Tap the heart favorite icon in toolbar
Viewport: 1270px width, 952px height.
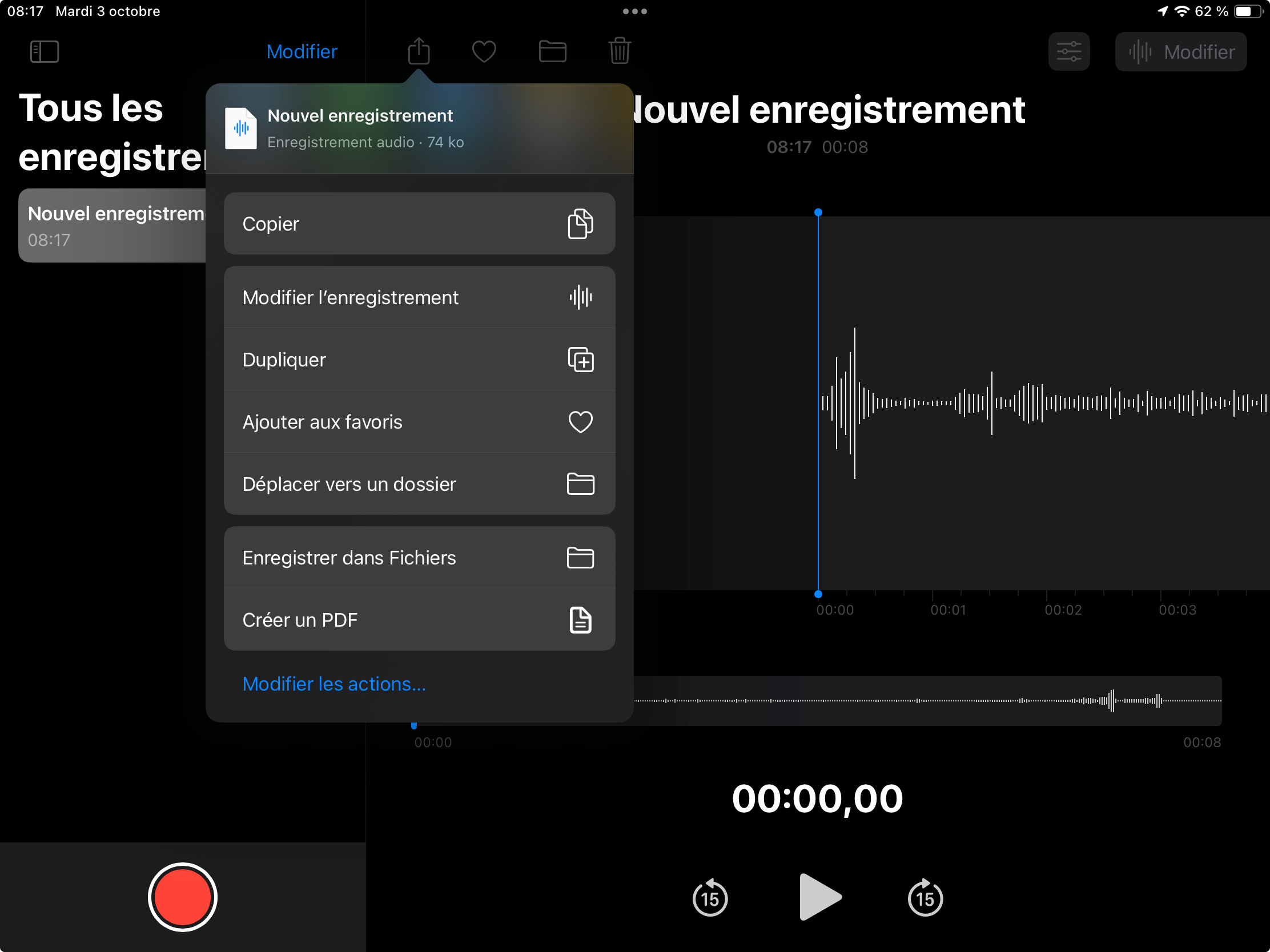484,51
